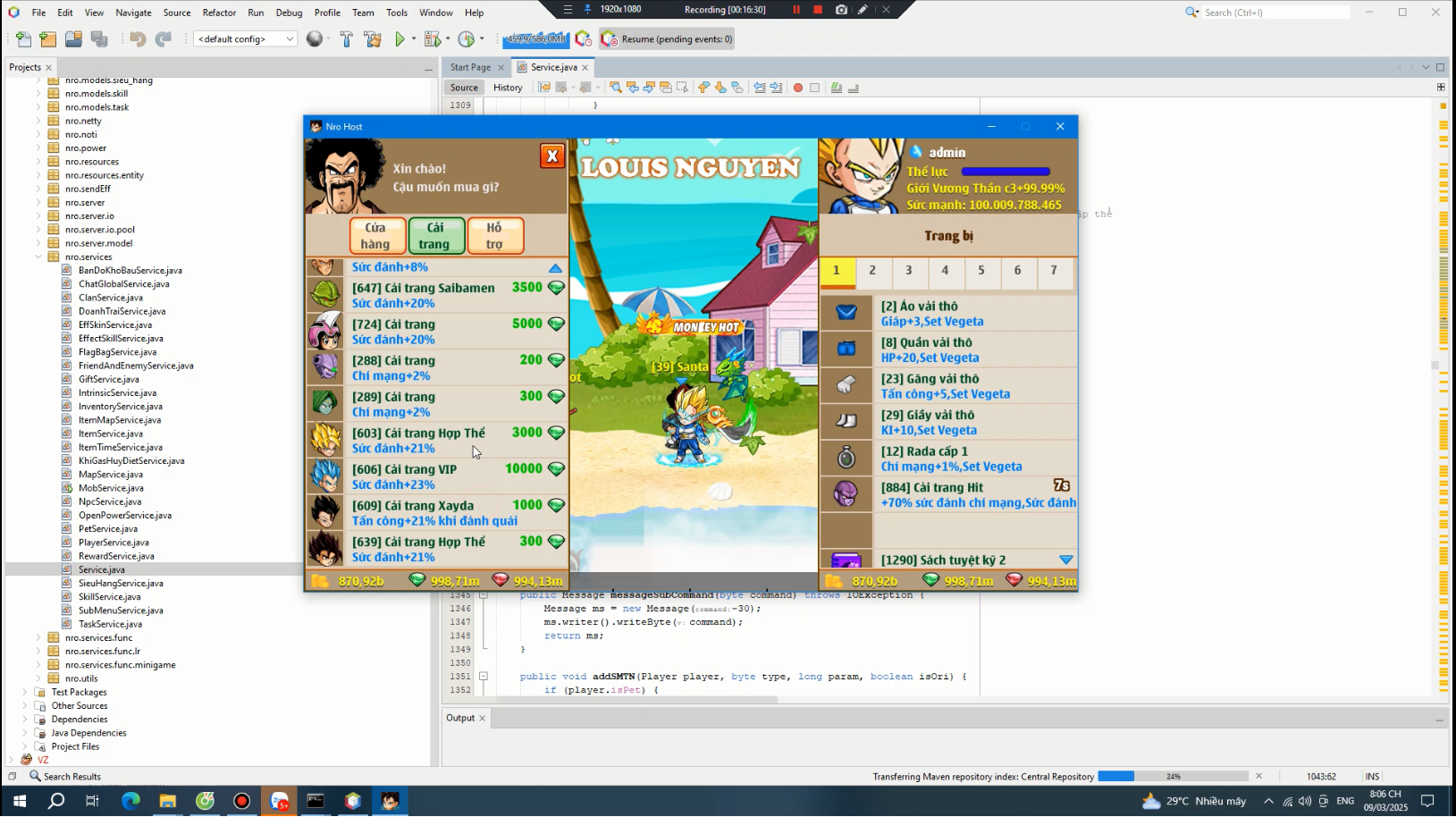1456x817 pixels.
Task: Select Rada cấp 1 equipment item
Action: point(948,459)
